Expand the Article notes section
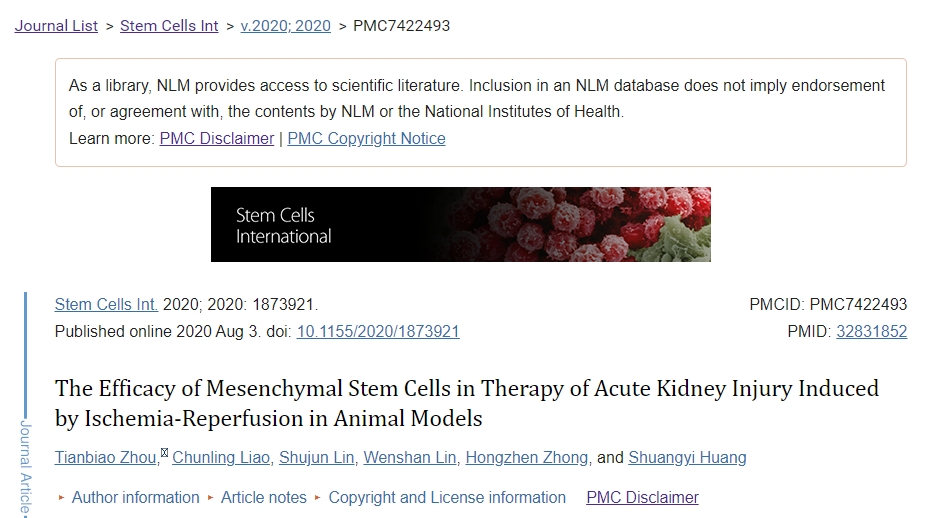 click(264, 497)
